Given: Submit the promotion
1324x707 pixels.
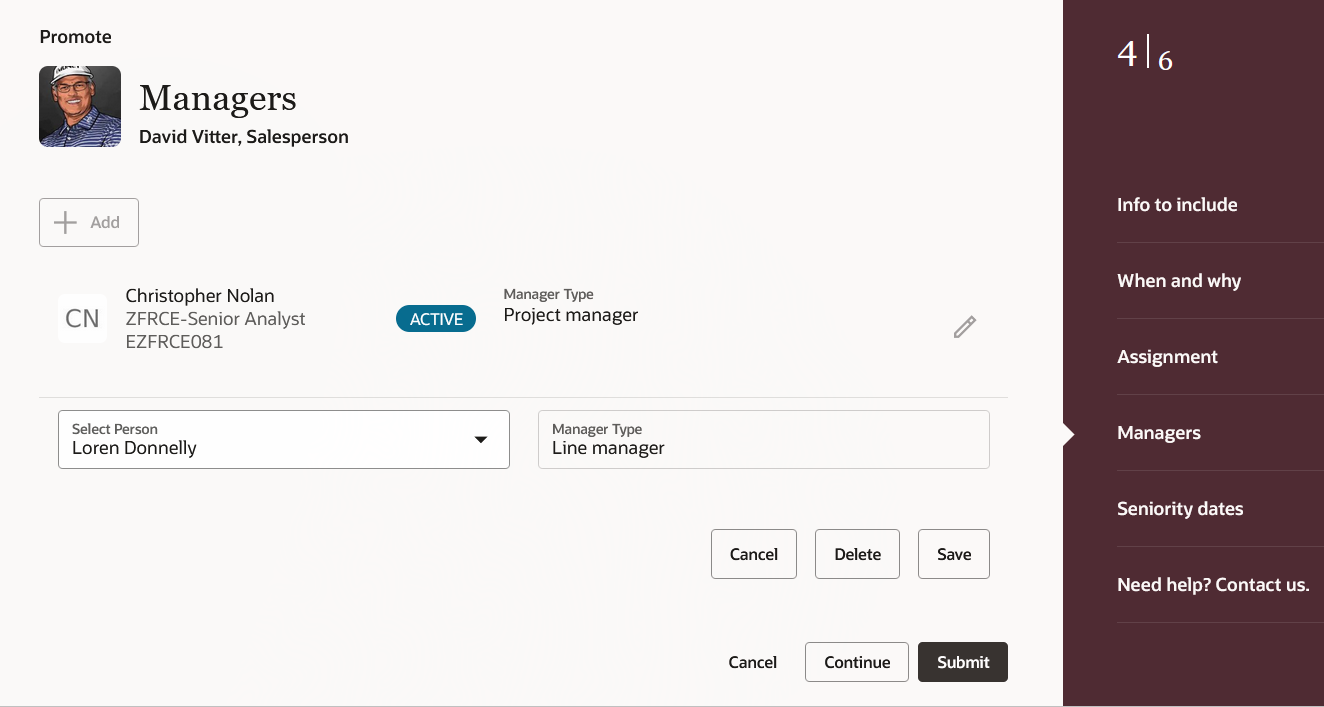Looking at the screenshot, I should point(963,662).
